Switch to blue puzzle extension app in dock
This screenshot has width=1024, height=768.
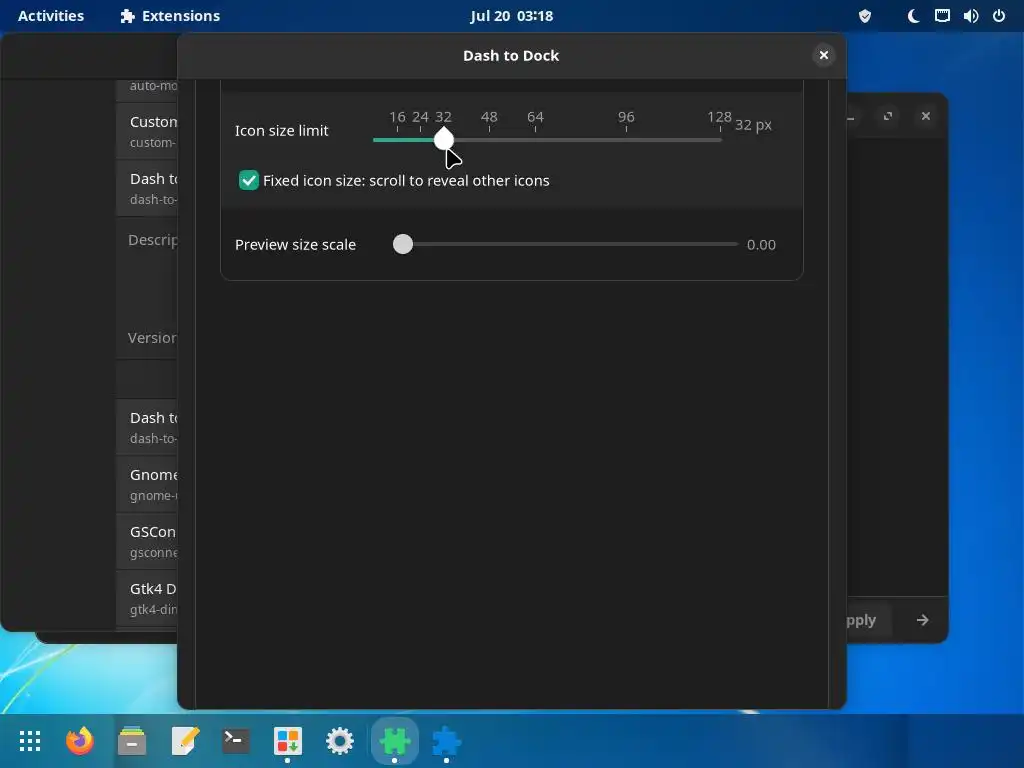(447, 741)
